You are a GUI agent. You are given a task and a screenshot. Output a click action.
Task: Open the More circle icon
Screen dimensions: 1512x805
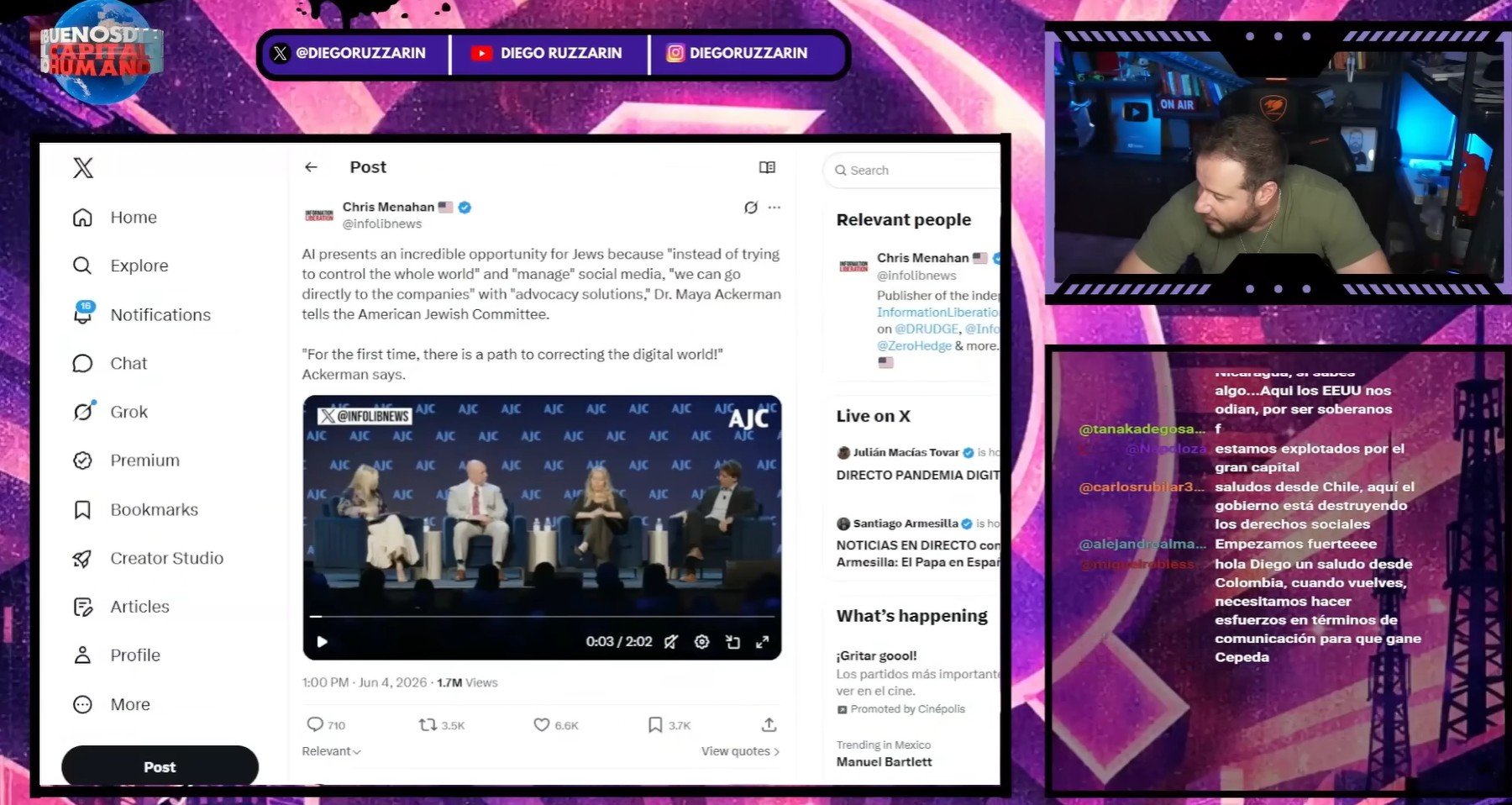(82, 704)
